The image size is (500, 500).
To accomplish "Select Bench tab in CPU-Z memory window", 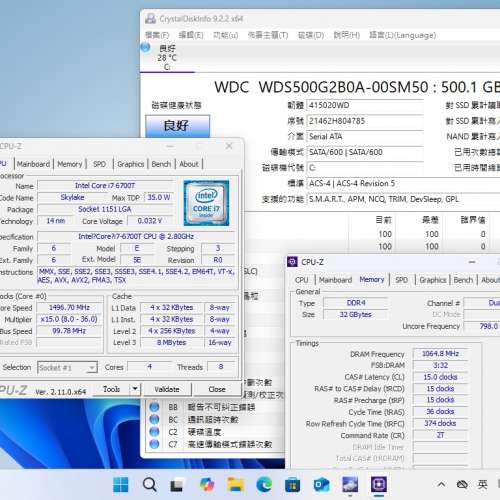I will pyautogui.click(x=463, y=280).
